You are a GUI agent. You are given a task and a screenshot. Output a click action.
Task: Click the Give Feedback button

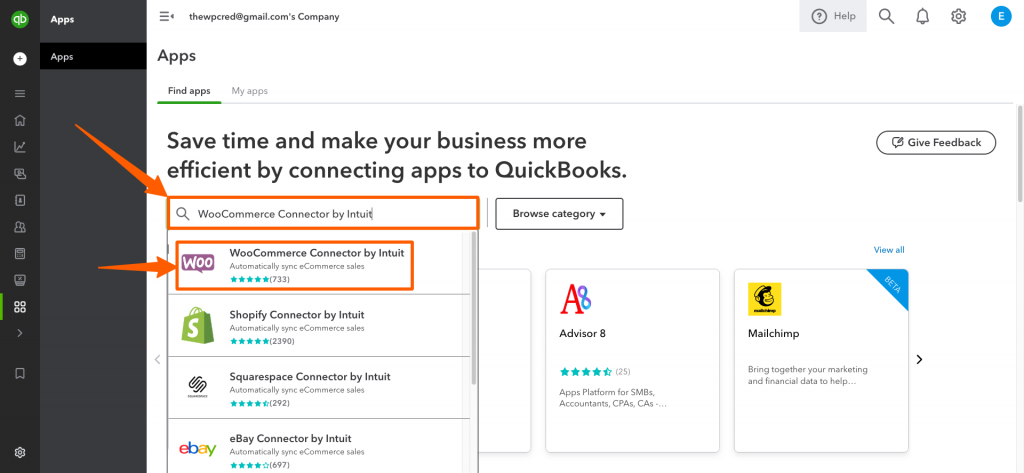pyautogui.click(x=936, y=142)
